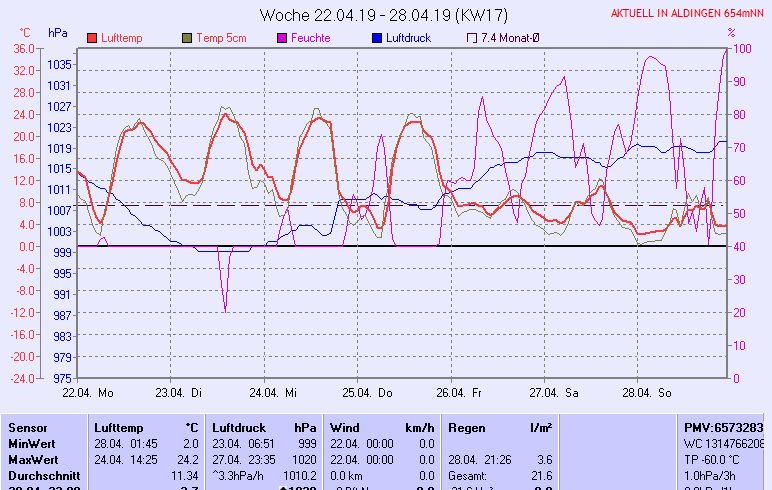Click the Lufttemp legend label
The height and width of the screenshot is (490, 772).
click(123, 38)
